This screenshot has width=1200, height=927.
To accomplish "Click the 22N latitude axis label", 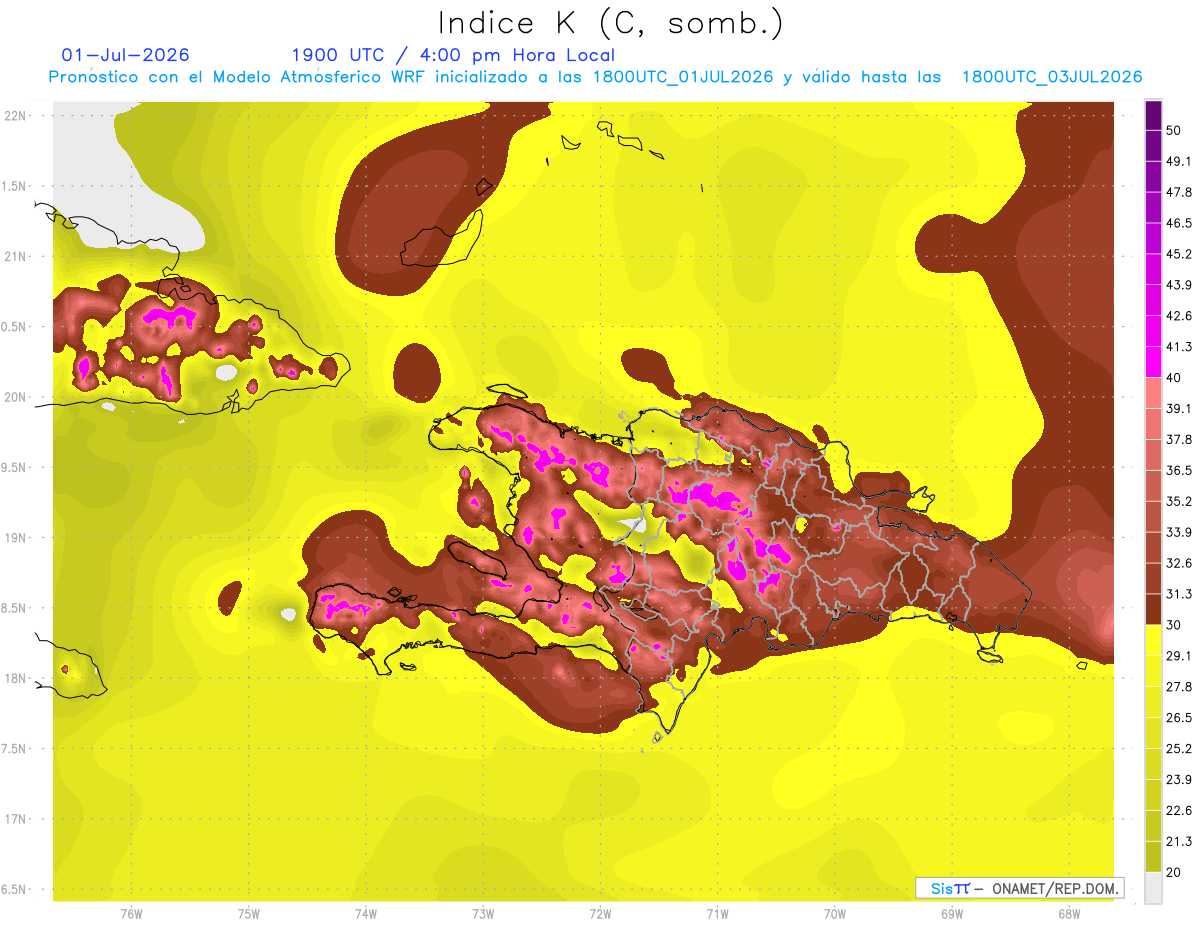I will click(15, 116).
